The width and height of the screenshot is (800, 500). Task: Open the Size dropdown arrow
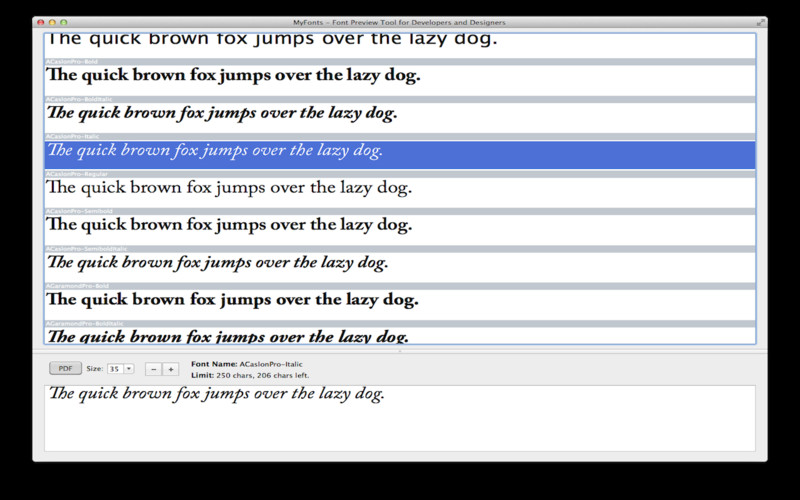129,368
